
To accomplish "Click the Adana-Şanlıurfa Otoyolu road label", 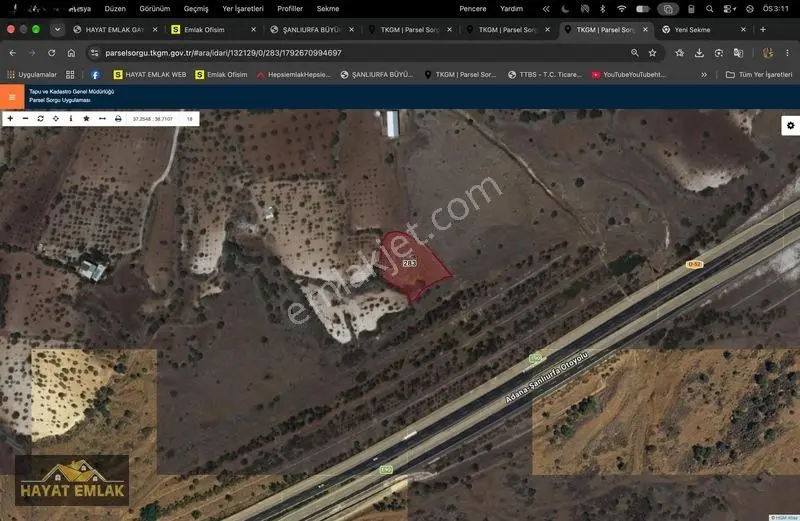I will click(x=547, y=377).
